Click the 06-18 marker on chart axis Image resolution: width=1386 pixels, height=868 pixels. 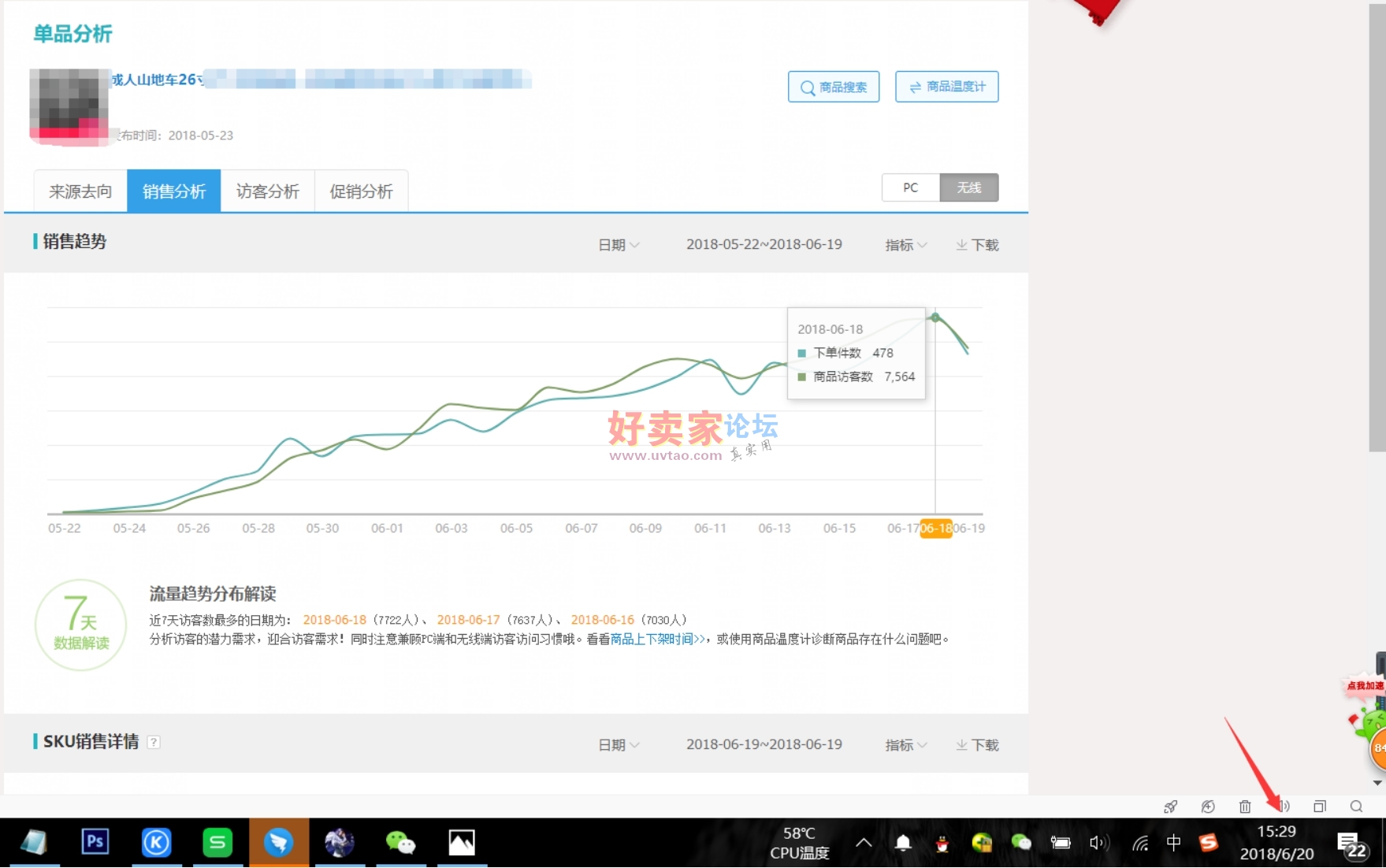click(x=935, y=529)
